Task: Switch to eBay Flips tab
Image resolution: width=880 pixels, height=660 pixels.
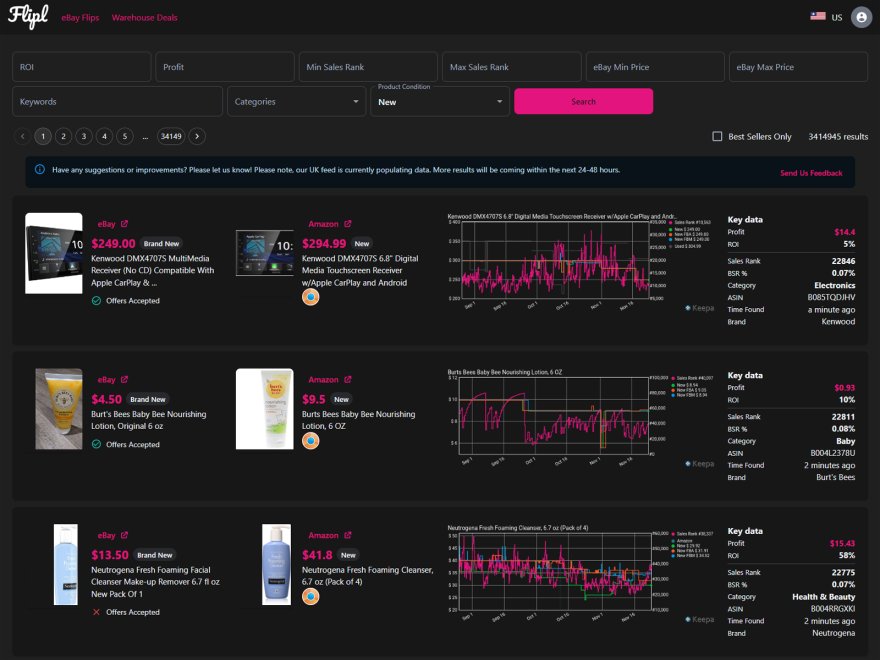Action: pos(80,17)
